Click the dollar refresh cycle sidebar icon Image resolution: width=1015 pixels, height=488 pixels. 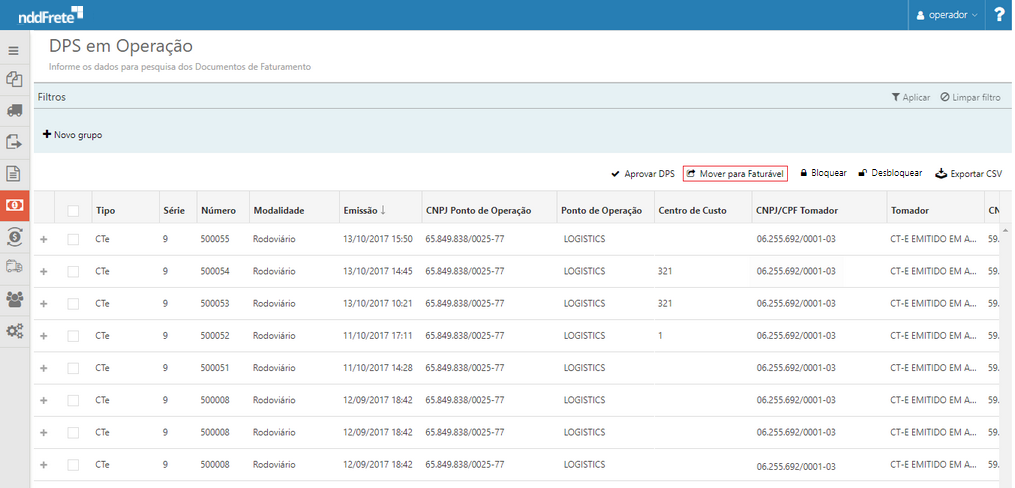click(x=14, y=236)
